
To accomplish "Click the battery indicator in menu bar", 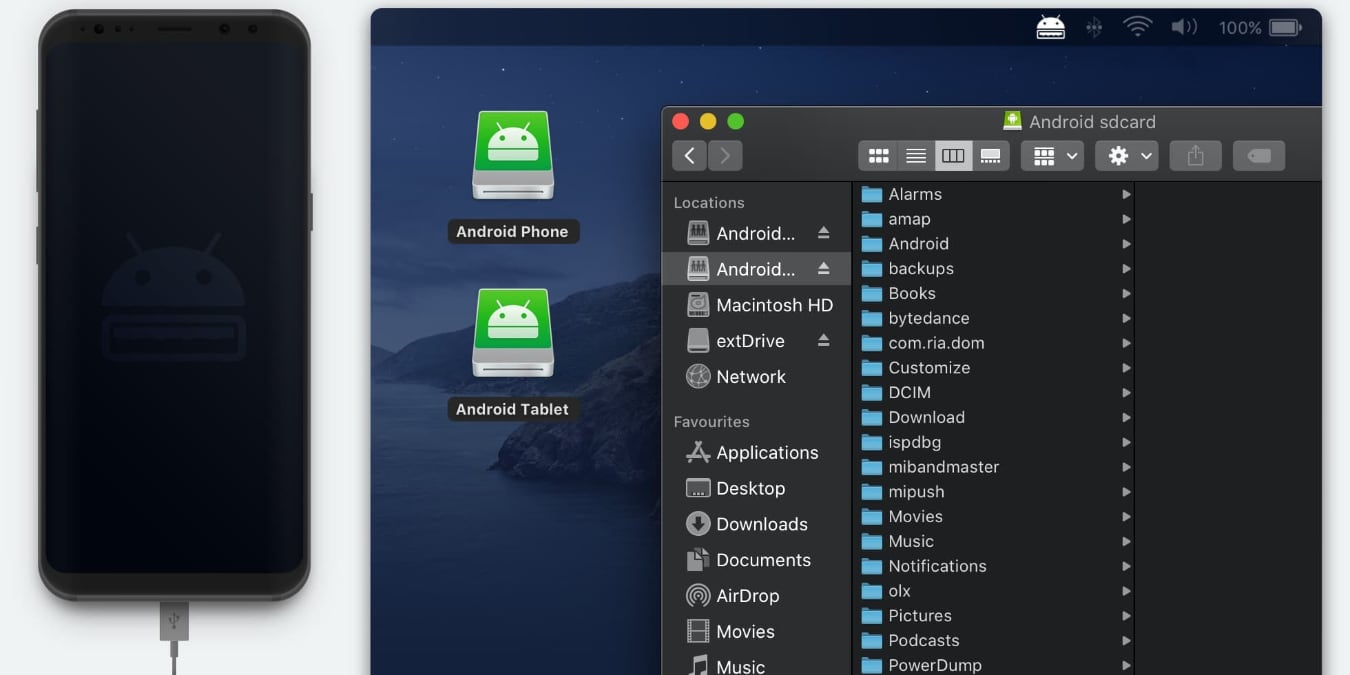I will click(1283, 27).
